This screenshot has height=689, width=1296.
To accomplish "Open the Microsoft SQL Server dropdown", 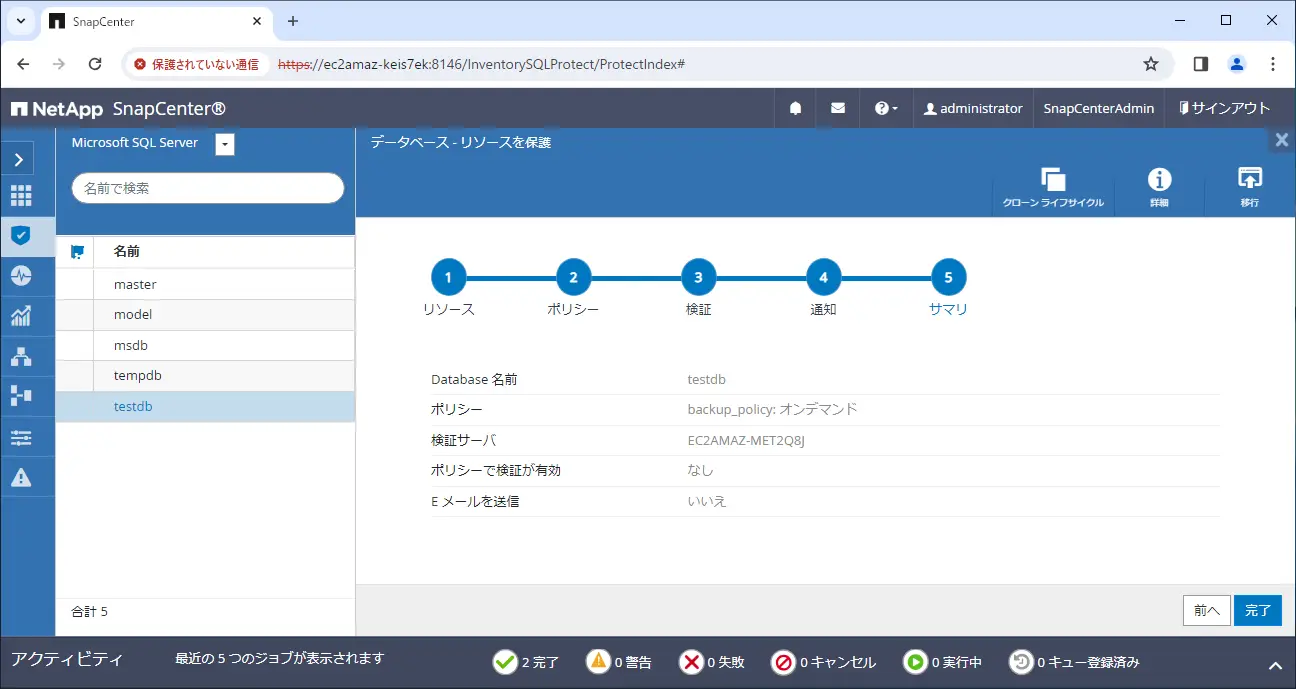I will (x=225, y=145).
